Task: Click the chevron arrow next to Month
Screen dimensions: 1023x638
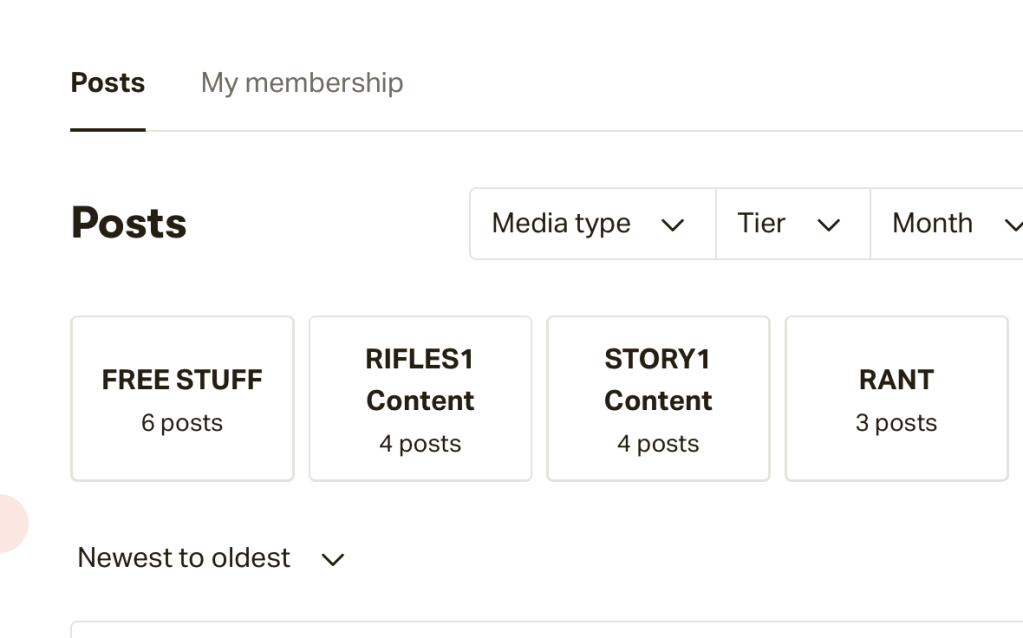Action: (1012, 225)
